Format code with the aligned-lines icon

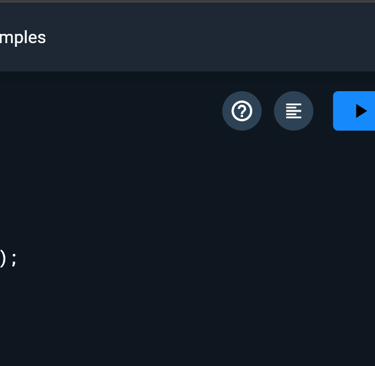tap(293, 111)
